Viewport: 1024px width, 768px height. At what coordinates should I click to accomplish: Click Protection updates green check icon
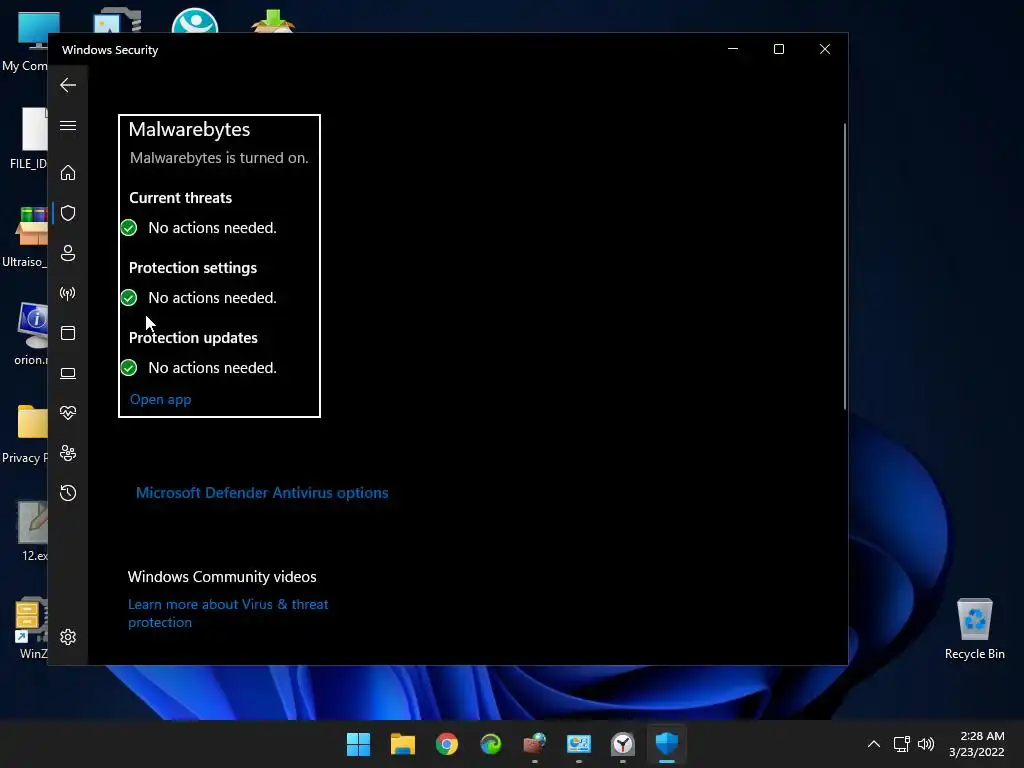129,368
